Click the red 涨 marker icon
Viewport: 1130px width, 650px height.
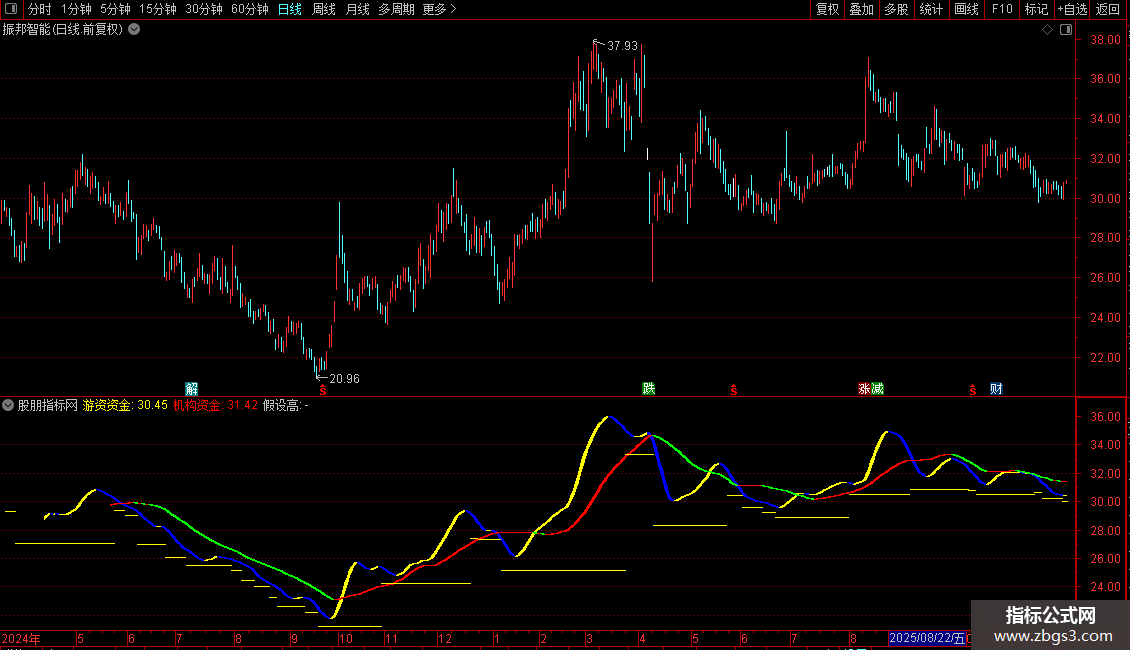[864, 388]
